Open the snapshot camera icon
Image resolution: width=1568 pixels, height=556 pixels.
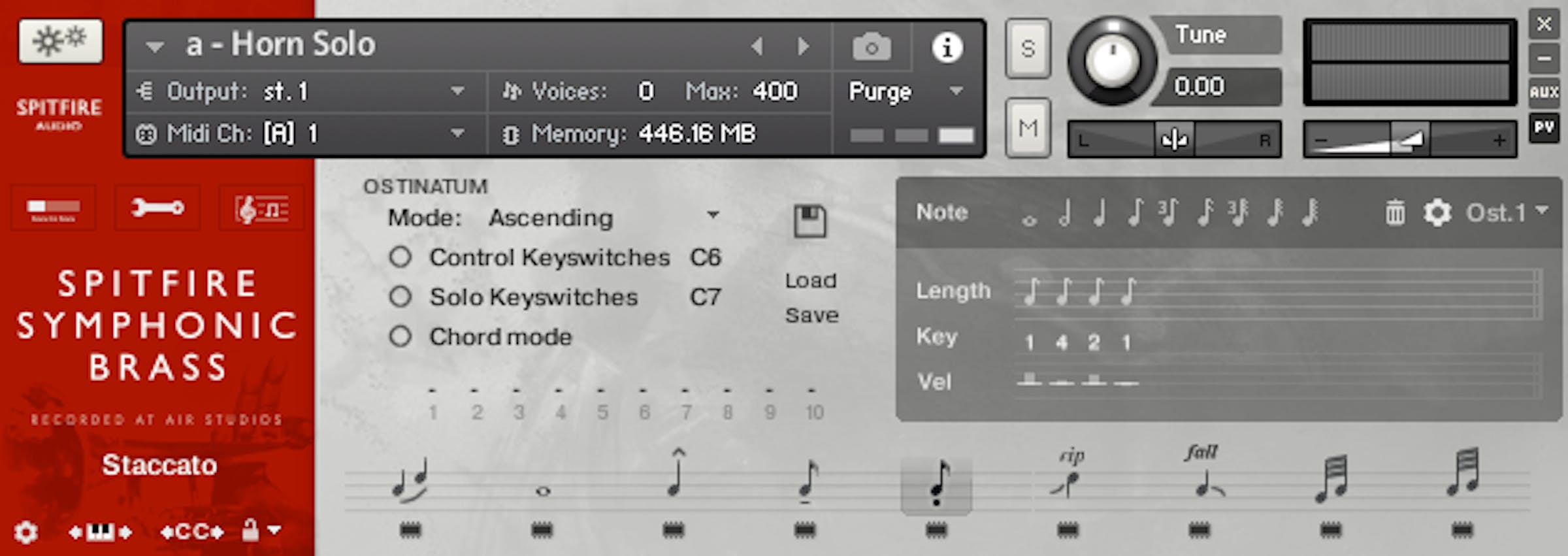(872, 47)
